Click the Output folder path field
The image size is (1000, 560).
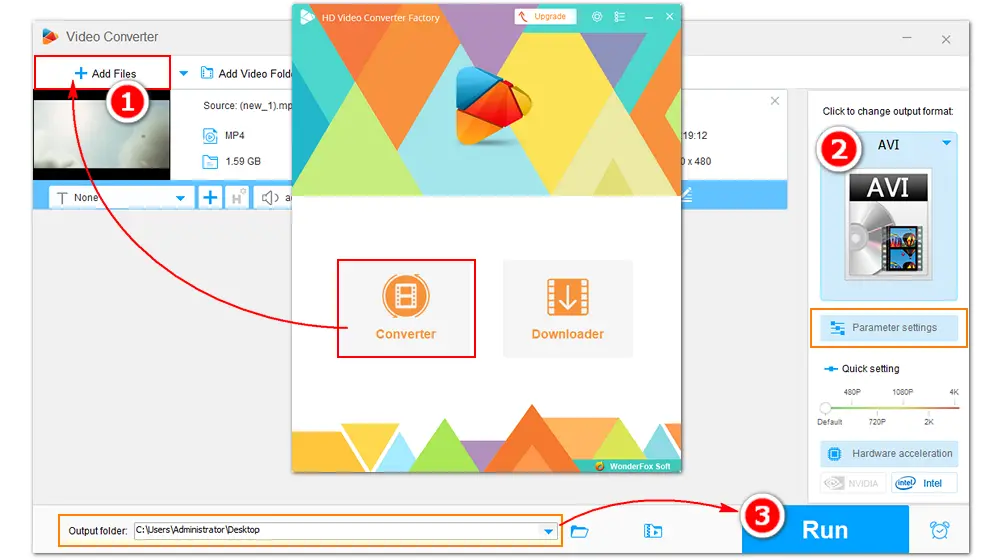click(344, 530)
